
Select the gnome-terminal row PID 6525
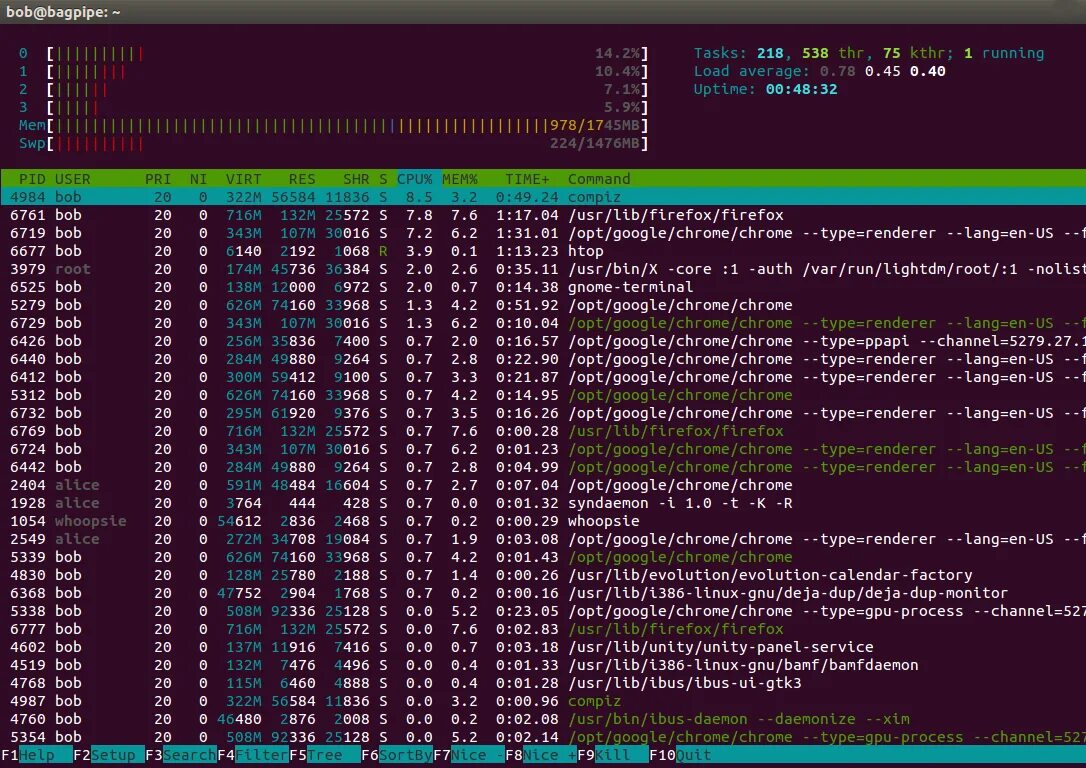[543, 287]
